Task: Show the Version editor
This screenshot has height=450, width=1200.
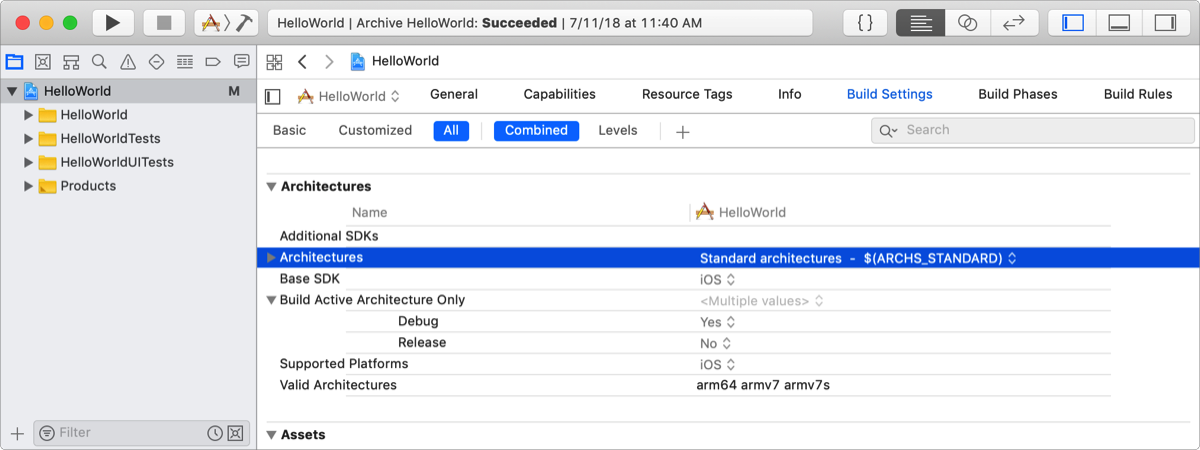Action: click(1013, 22)
